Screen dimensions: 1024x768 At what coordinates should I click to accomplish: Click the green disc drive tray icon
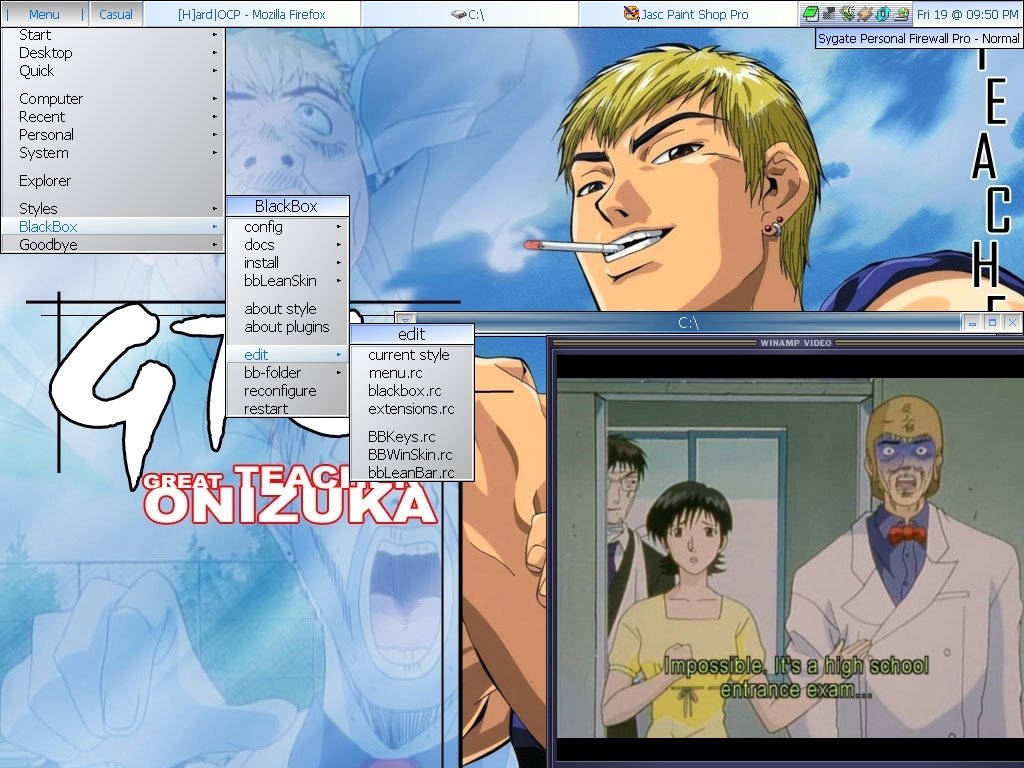coord(902,14)
